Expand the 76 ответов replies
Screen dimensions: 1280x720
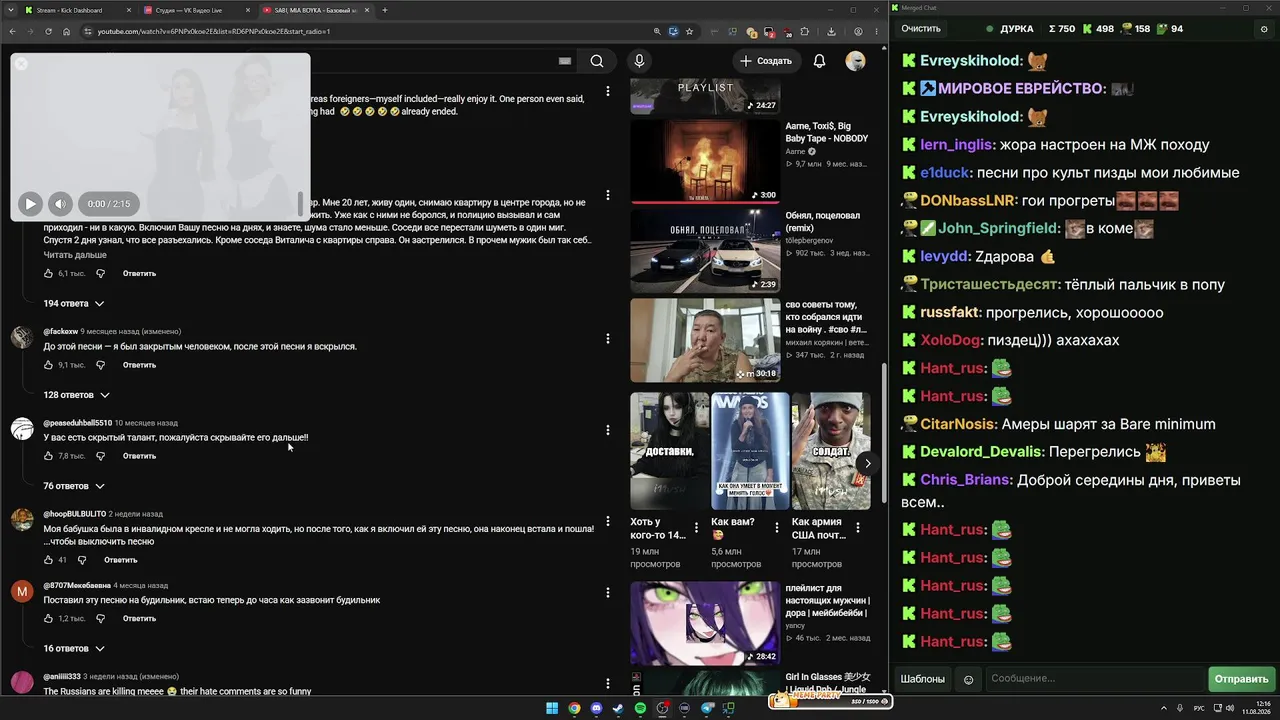pos(74,486)
